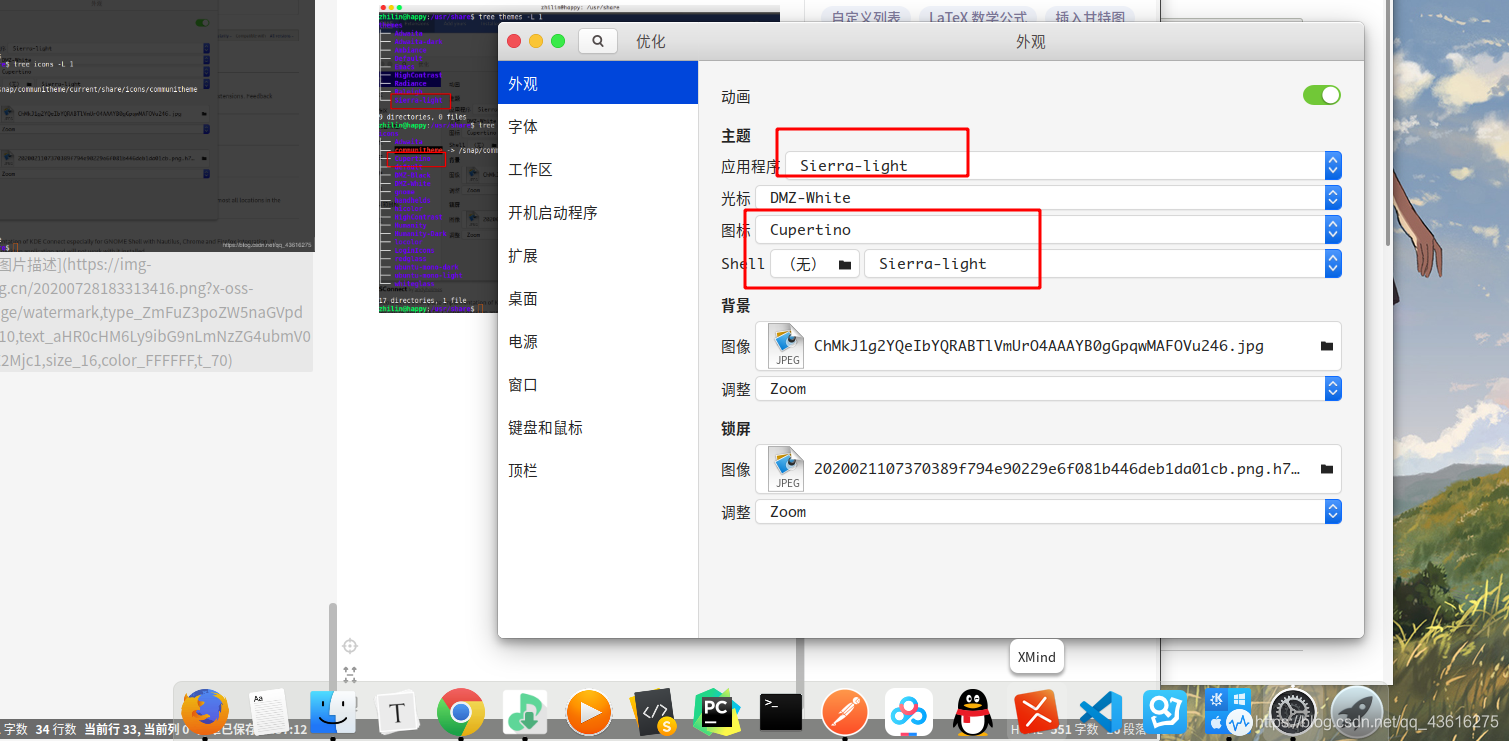Viewport: 1509px width, 741px height.
Task: Choose background image file ChMkJ1g2...jpg
Action: 1048,346
